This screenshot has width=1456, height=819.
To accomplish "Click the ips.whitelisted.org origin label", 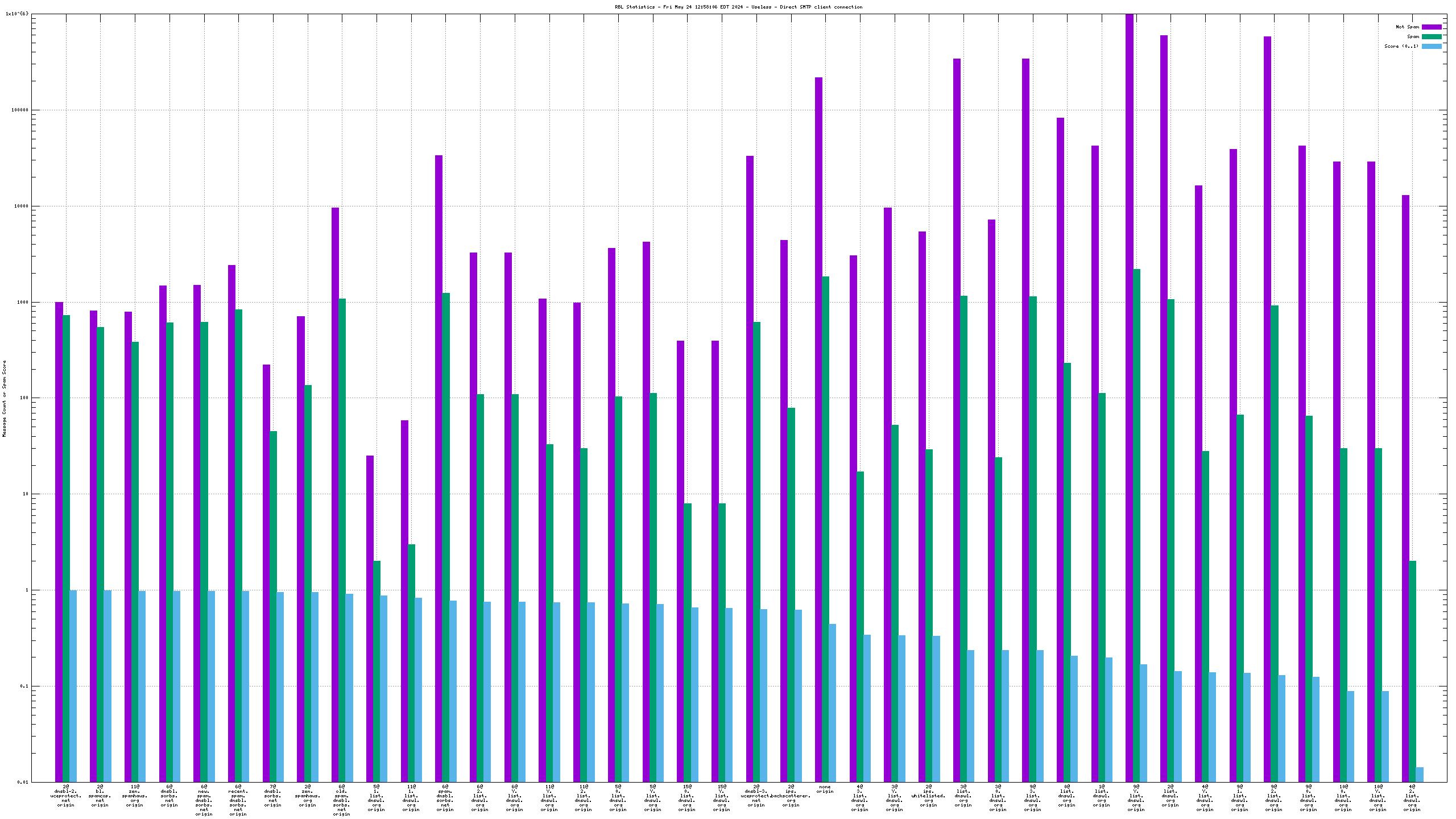I will coord(928,796).
